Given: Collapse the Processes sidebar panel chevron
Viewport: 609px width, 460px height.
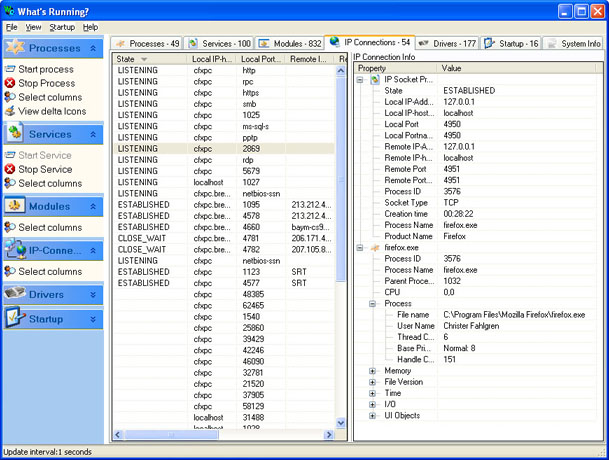Looking at the screenshot, I should [93, 47].
